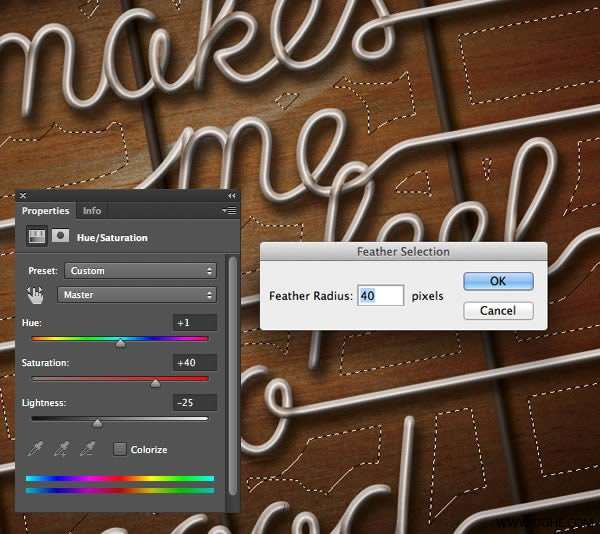
Task: Click the 'Saturation:' label
Action: tap(45, 363)
